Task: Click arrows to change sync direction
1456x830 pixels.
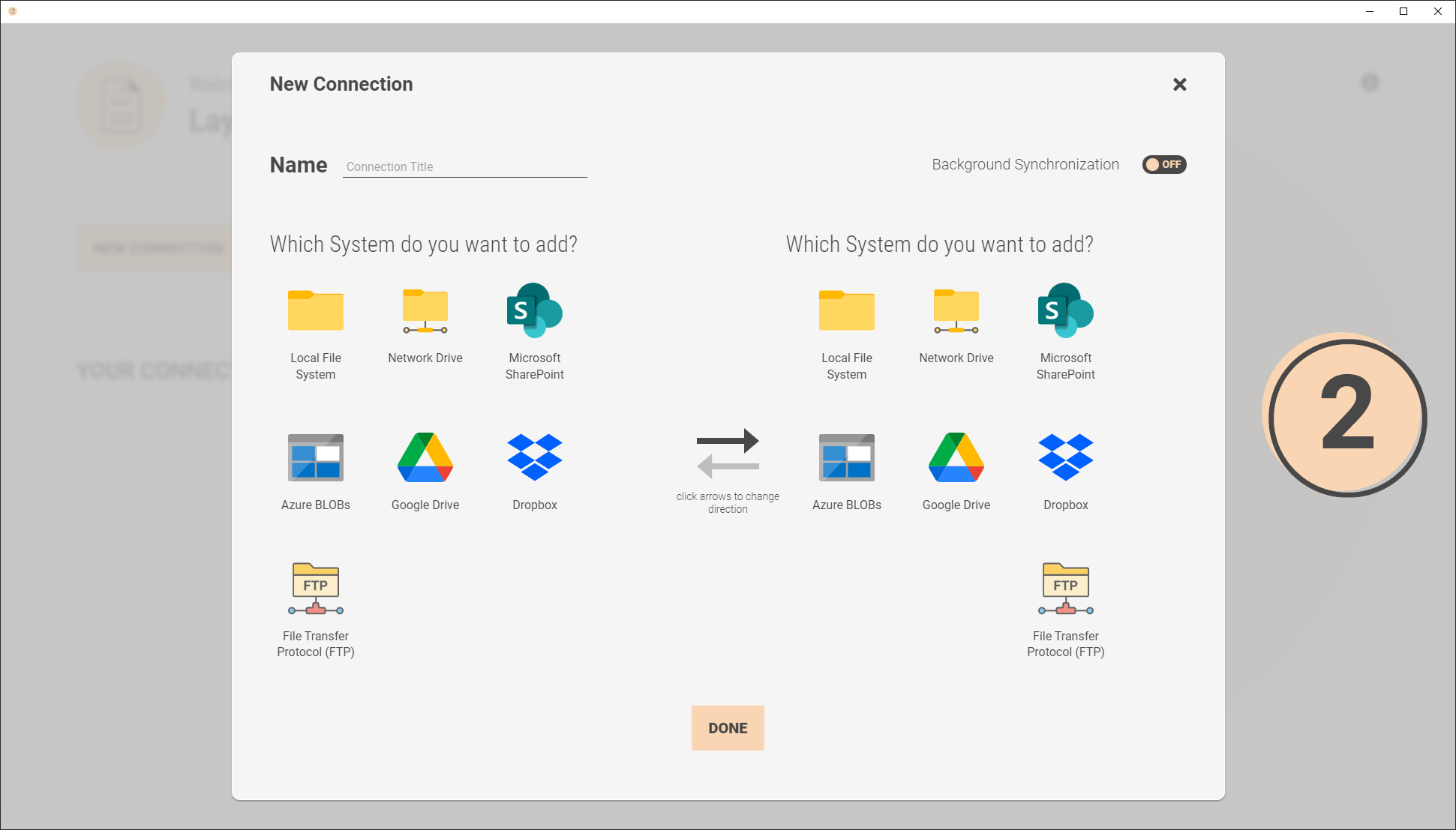Action: (x=728, y=454)
